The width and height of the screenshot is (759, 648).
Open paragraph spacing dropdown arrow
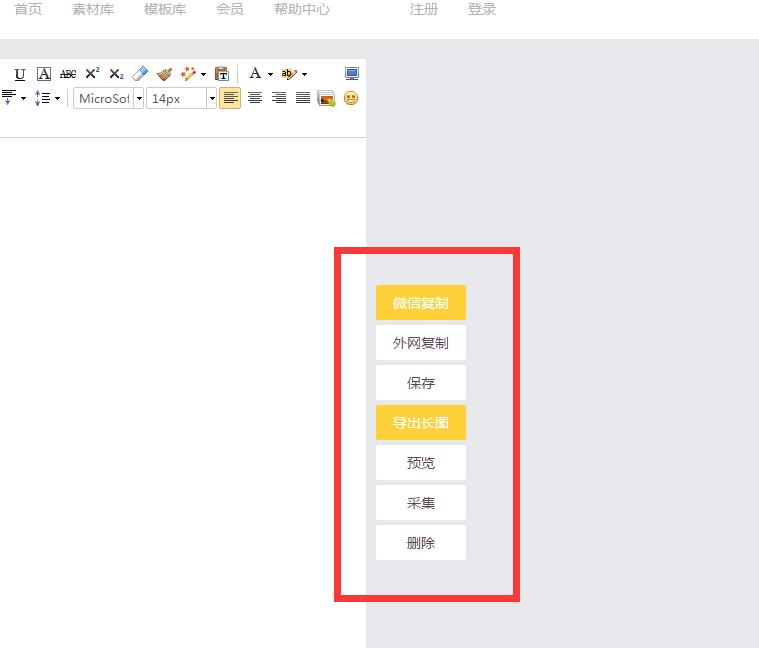(x=23, y=98)
